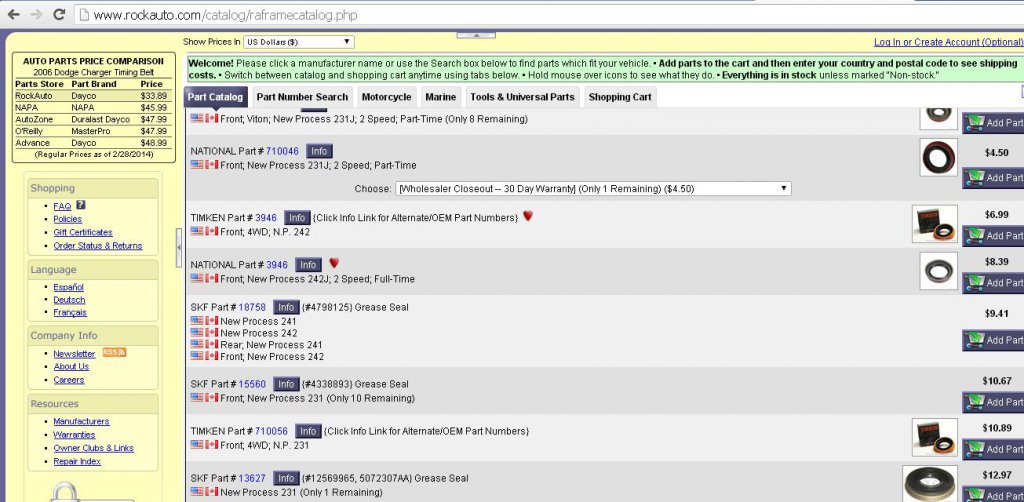Open part number 710046 link
Screen dimensions: 1024x502
[282, 151]
